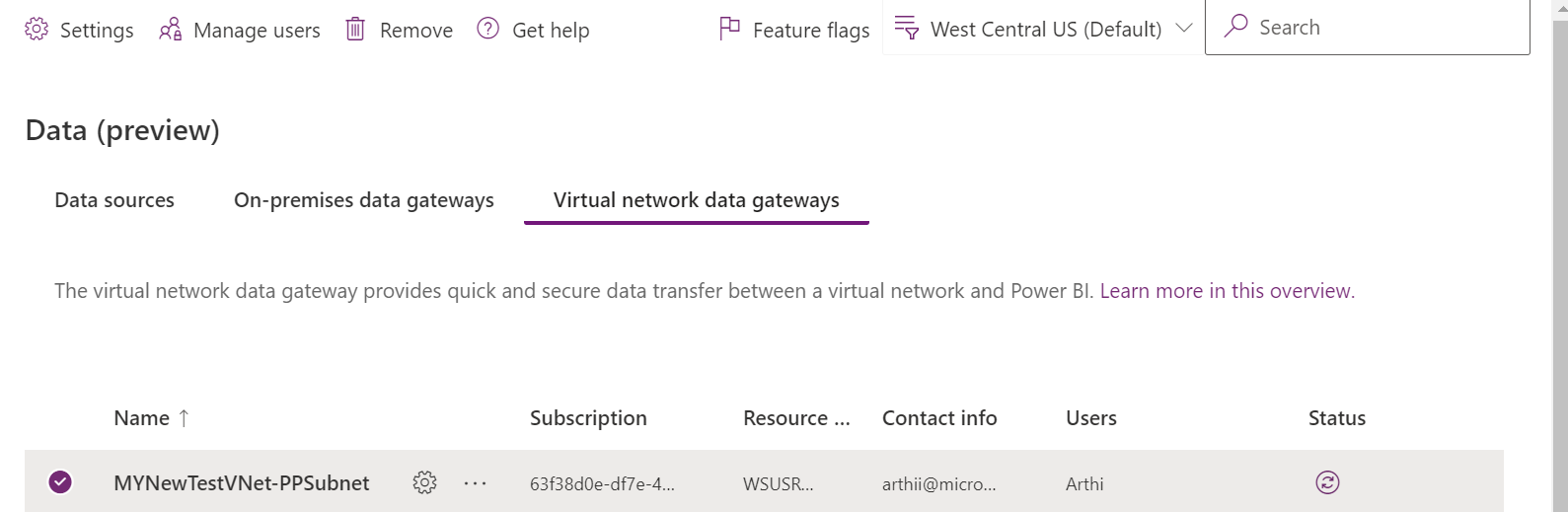
Task: Switch to the Data sources tab
Action: [x=114, y=200]
